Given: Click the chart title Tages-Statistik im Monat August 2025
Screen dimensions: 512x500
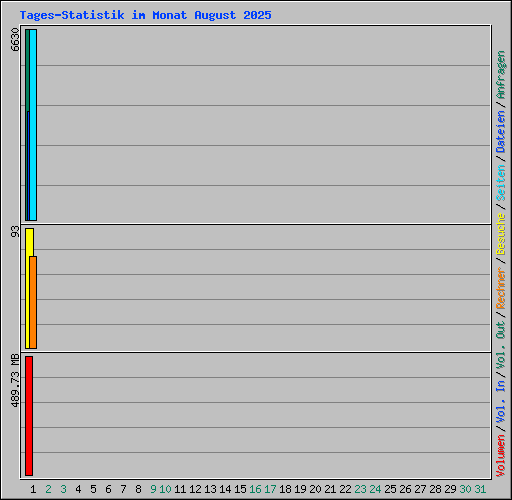Looking at the screenshot, I should (145, 15).
